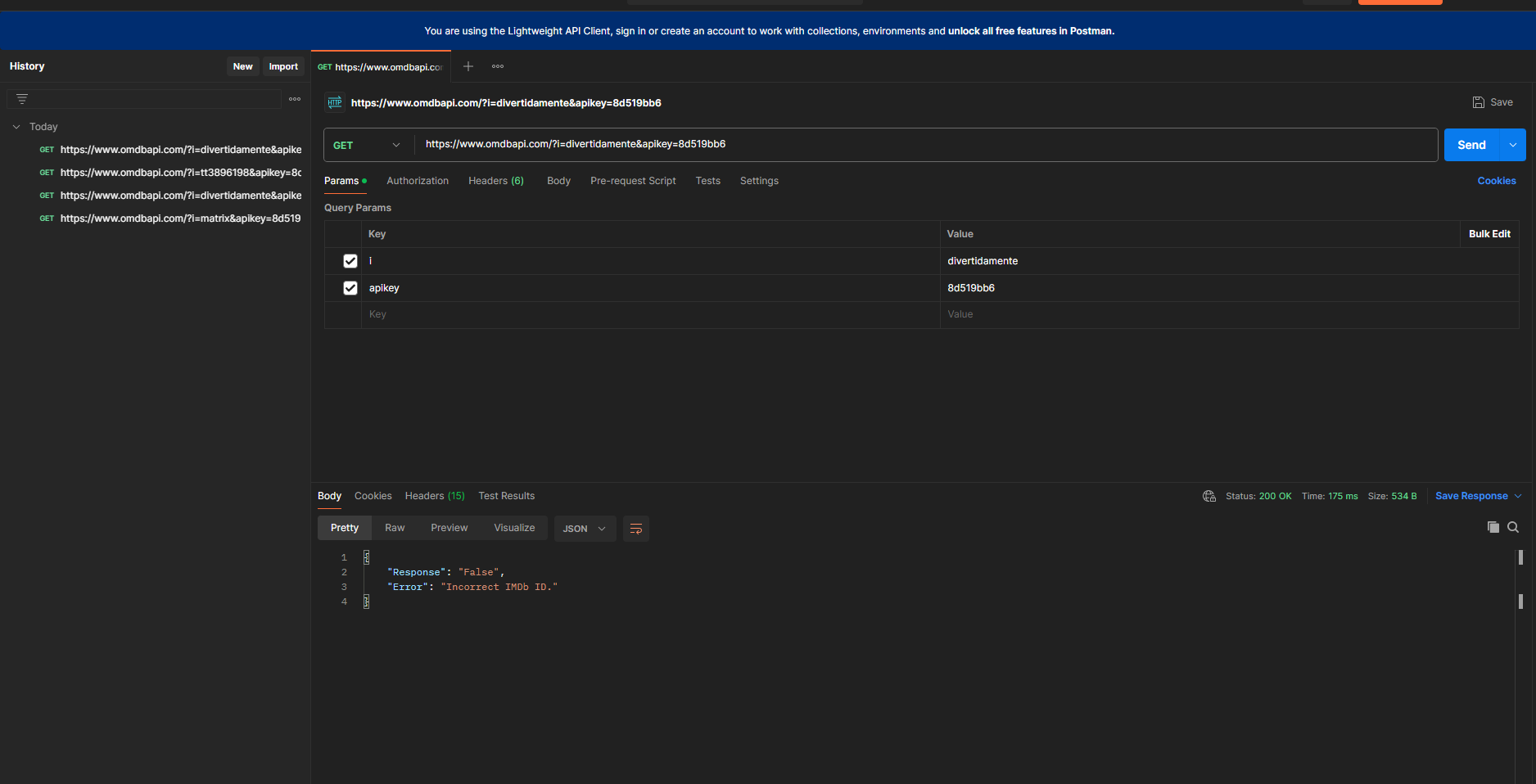Switch response view to Preview
1536x784 pixels.
[450, 528]
